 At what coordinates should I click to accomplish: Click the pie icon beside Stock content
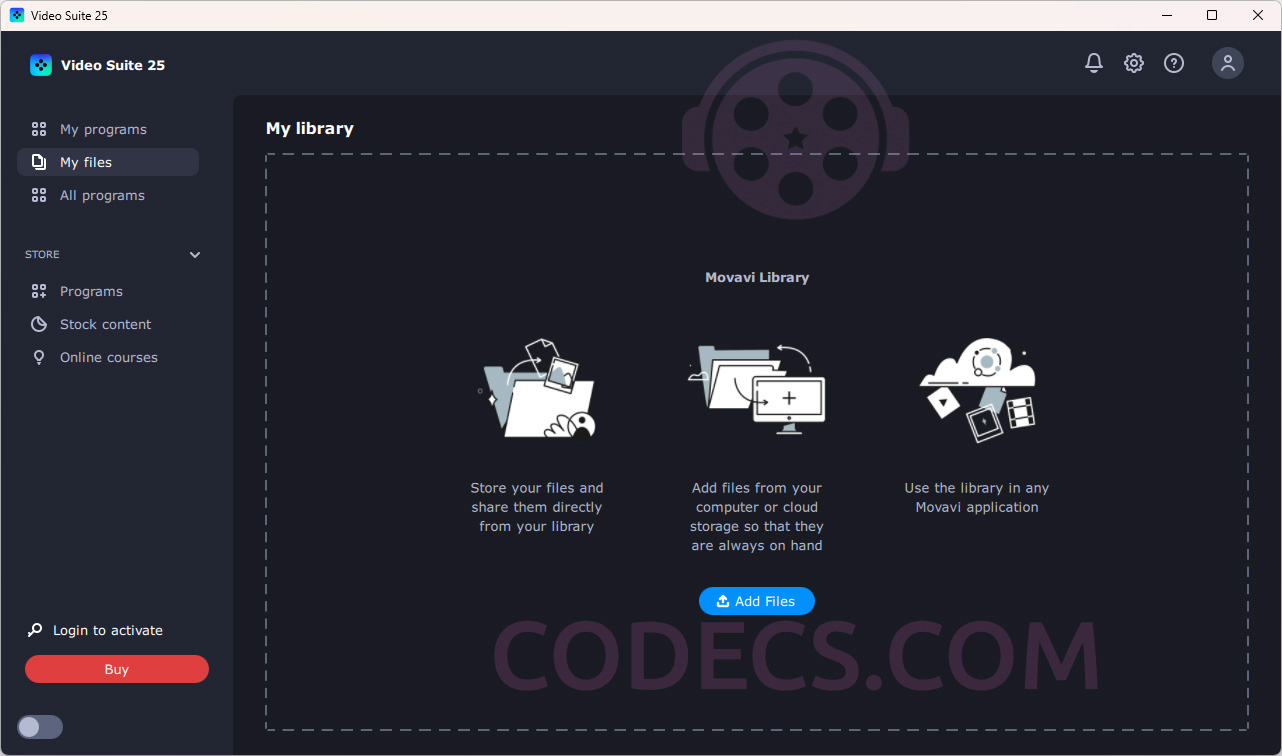pyautogui.click(x=39, y=324)
